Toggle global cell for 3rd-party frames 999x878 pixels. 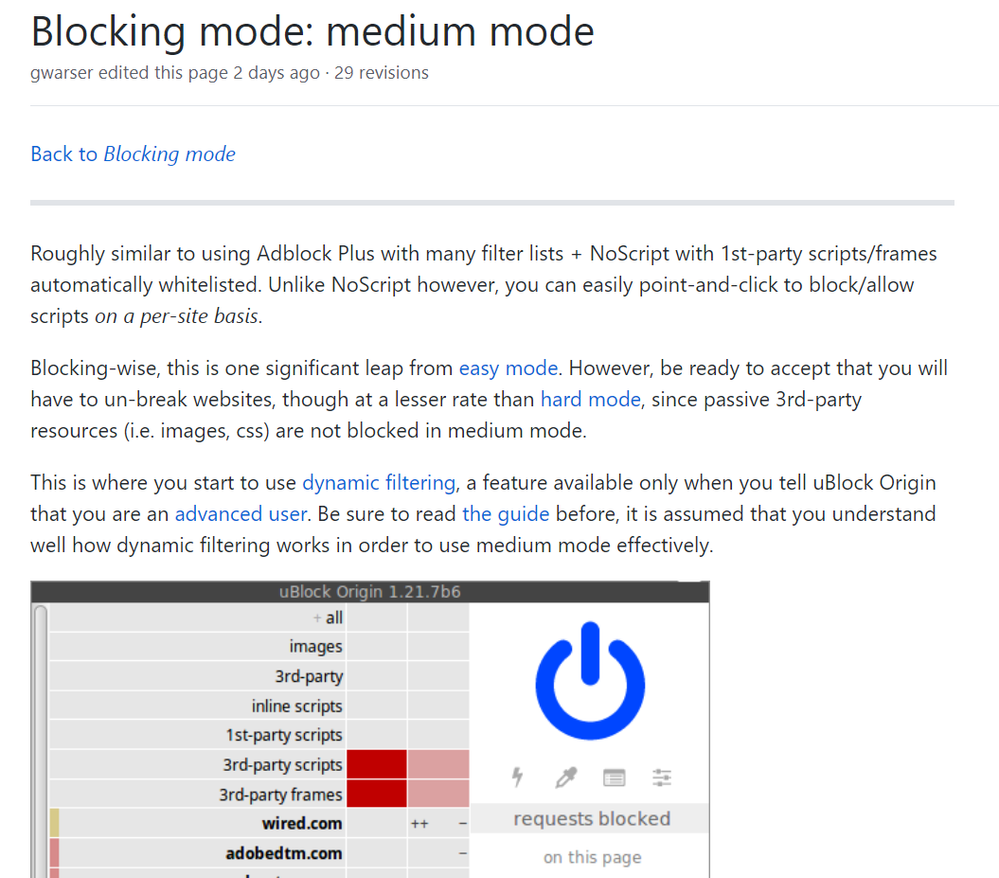click(x=377, y=795)
